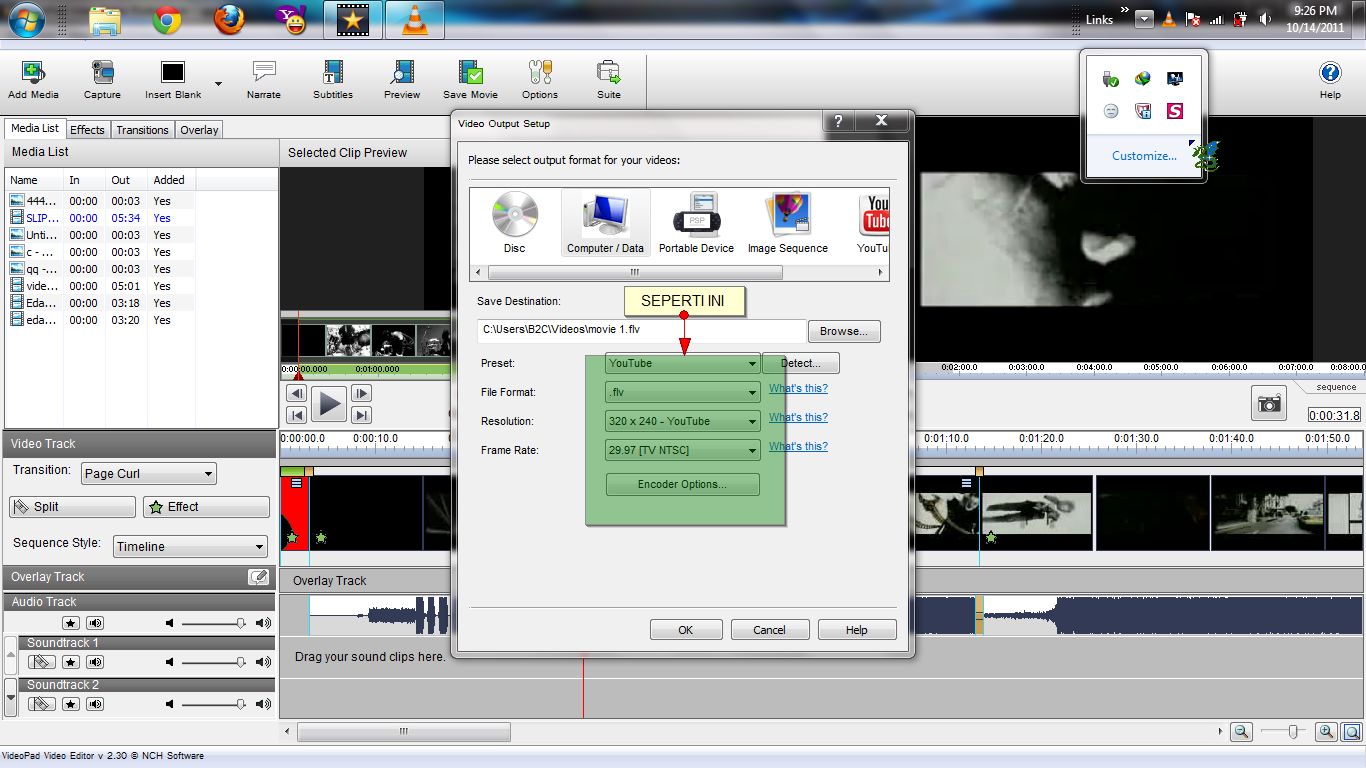The width and height of the screenshot is (1366, 768).
Task: Click the Save Movie icon
Action: click(469, 80)
